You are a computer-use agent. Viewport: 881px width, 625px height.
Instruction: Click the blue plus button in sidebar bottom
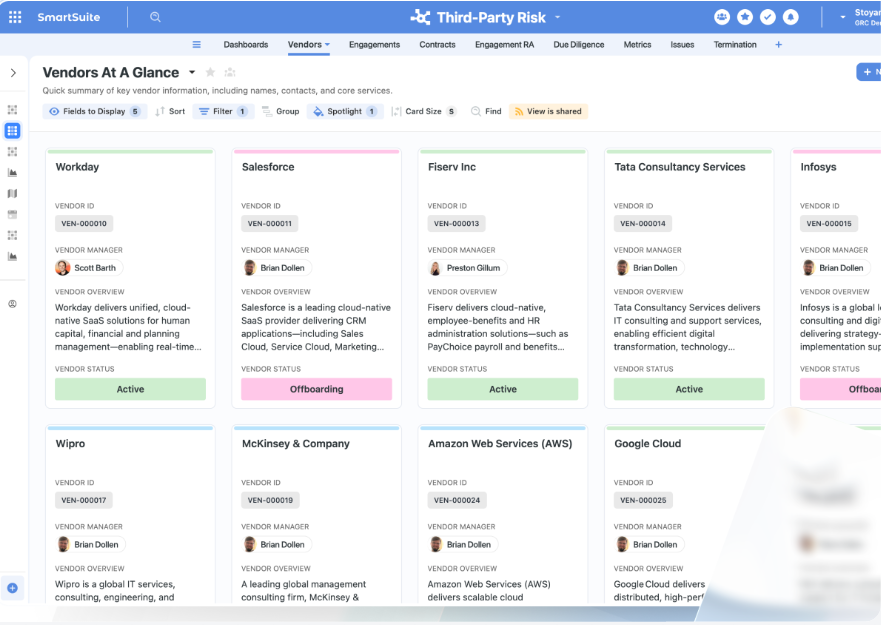tap(12, 588)
